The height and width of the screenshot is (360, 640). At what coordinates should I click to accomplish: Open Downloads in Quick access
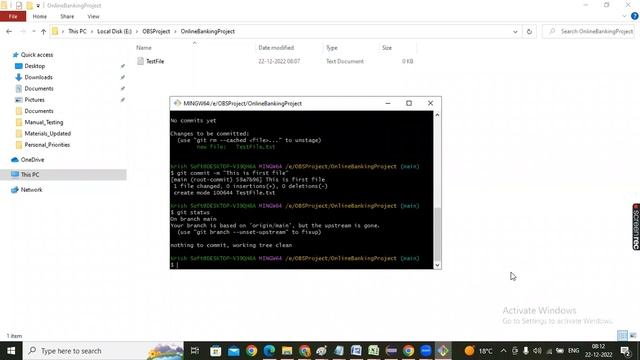click(38, 77)
